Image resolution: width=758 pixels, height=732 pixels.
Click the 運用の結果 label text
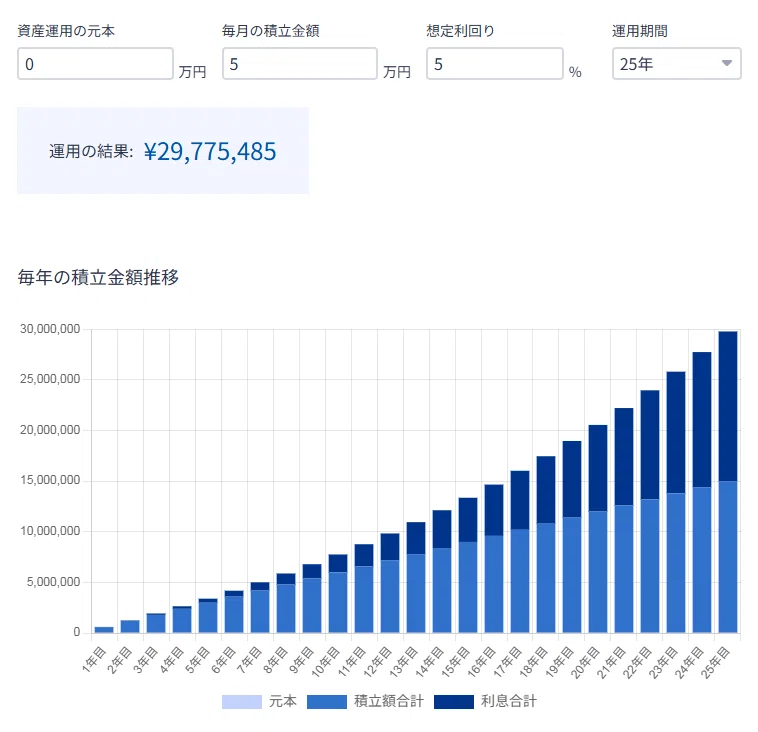coord(91,153)
